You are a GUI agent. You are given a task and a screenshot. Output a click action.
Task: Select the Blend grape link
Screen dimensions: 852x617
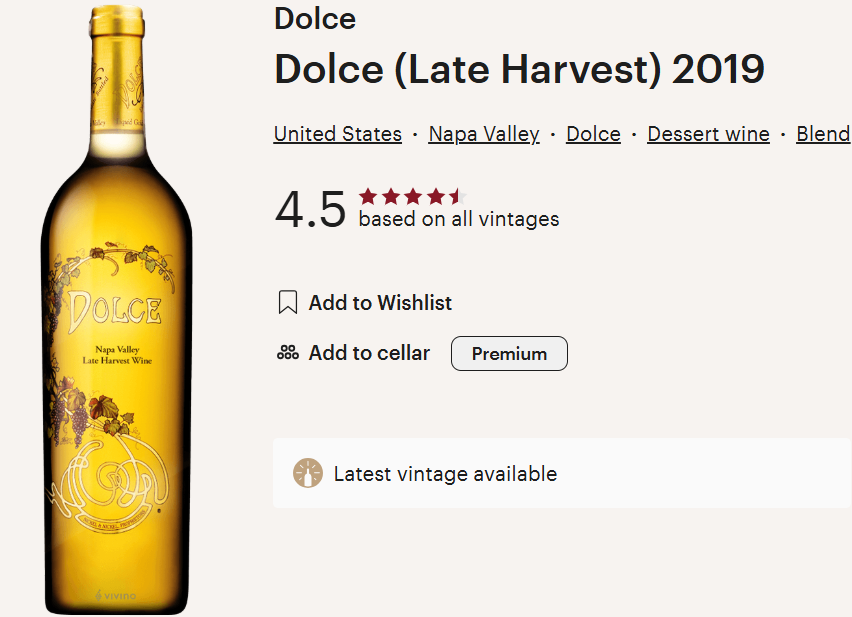(823, 134)
